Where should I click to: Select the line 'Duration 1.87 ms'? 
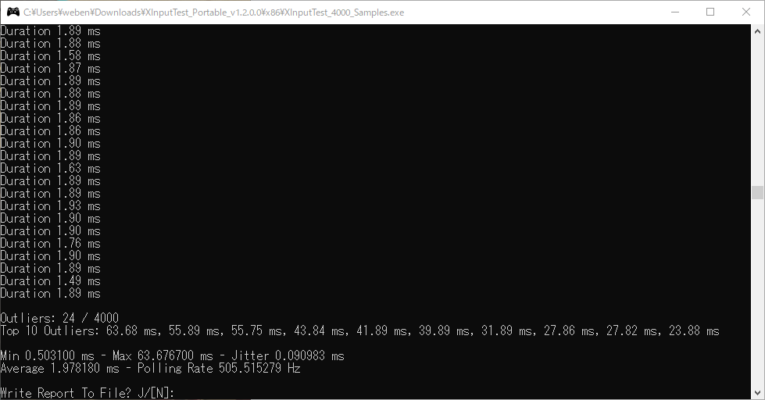click(x=50, y=69)
